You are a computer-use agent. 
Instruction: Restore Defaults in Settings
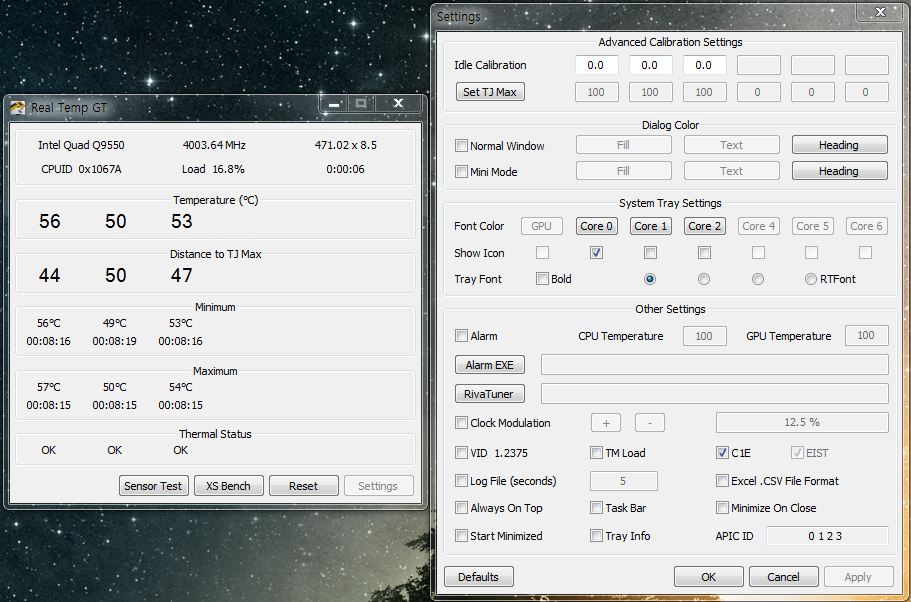pos(479,577)
